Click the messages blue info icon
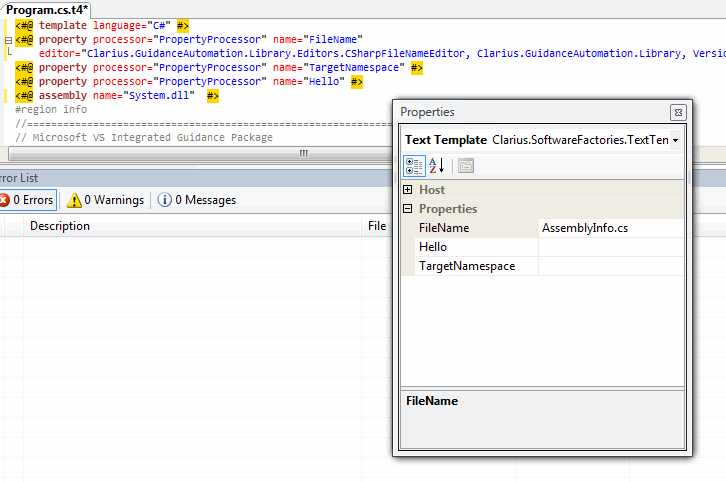726x482 pixels. tap(164, 200)
